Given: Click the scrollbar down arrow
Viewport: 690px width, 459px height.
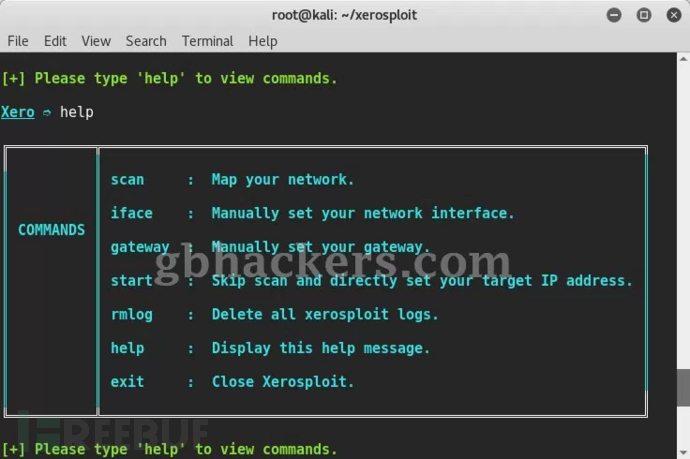Looking at the screenshot, I should [x=683, y=452].
